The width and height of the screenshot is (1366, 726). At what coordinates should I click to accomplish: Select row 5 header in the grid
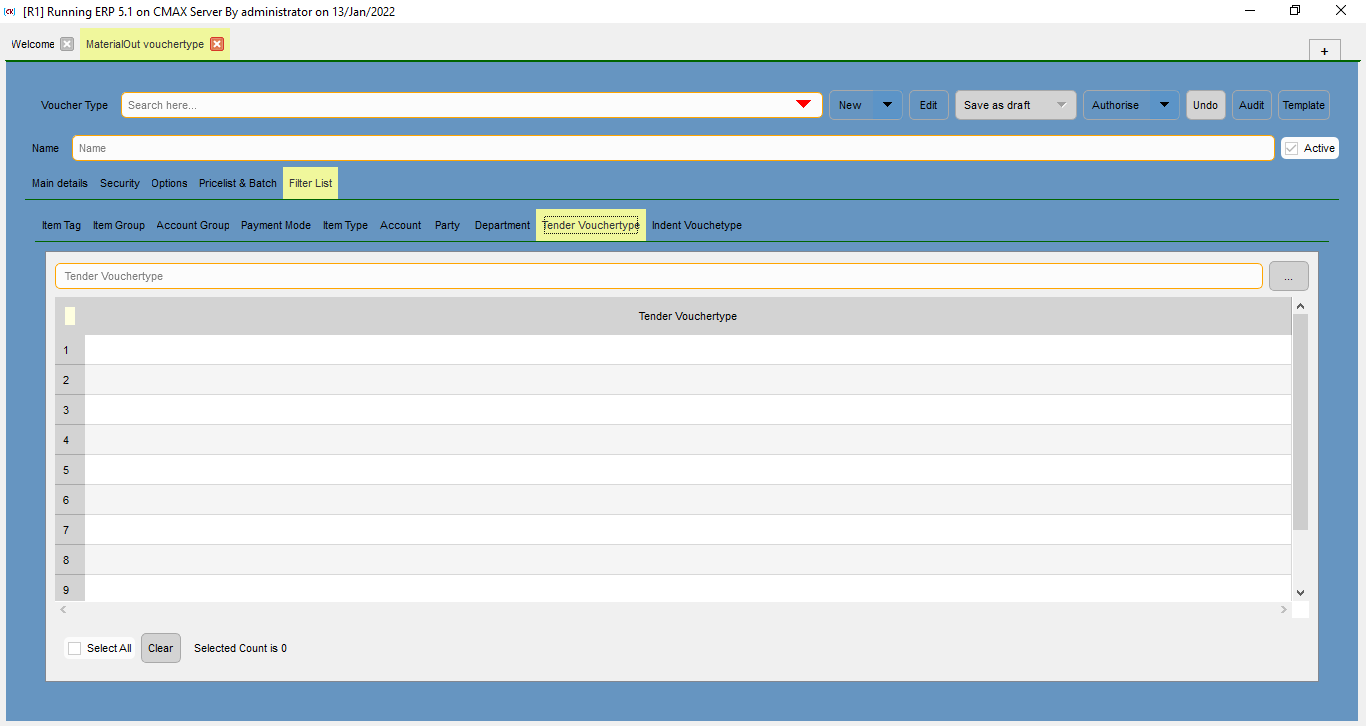[x=69, y=470]
